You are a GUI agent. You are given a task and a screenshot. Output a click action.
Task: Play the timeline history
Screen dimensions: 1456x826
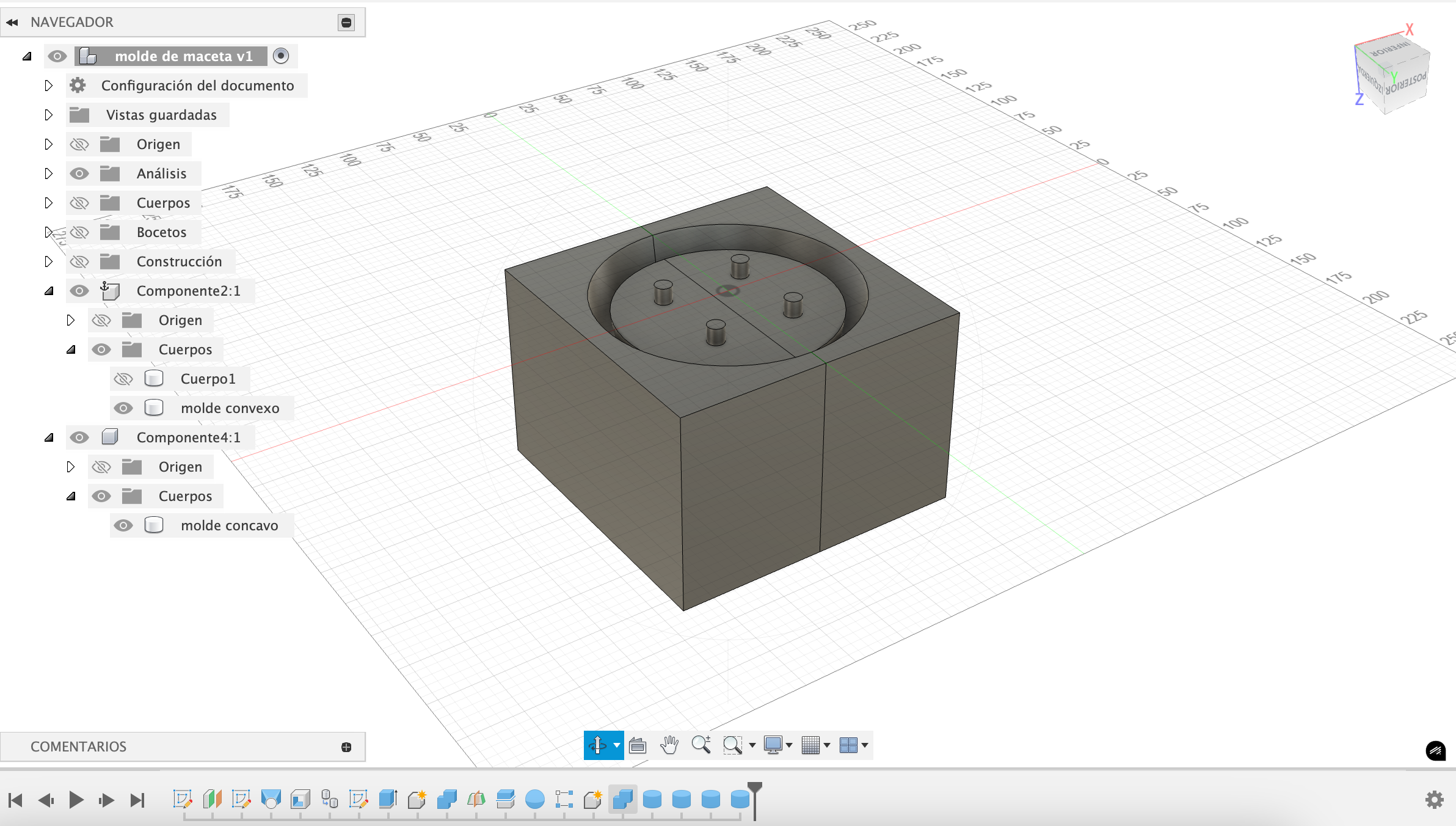76,800
